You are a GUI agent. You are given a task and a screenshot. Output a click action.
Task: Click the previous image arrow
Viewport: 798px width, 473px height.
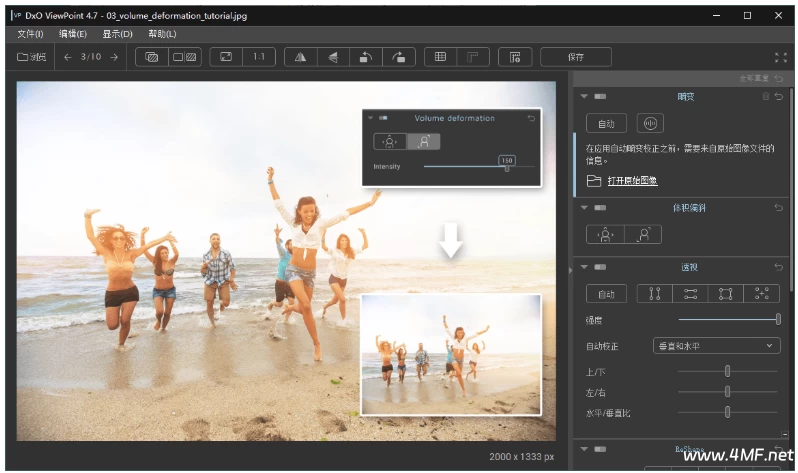tap(68, 57)
